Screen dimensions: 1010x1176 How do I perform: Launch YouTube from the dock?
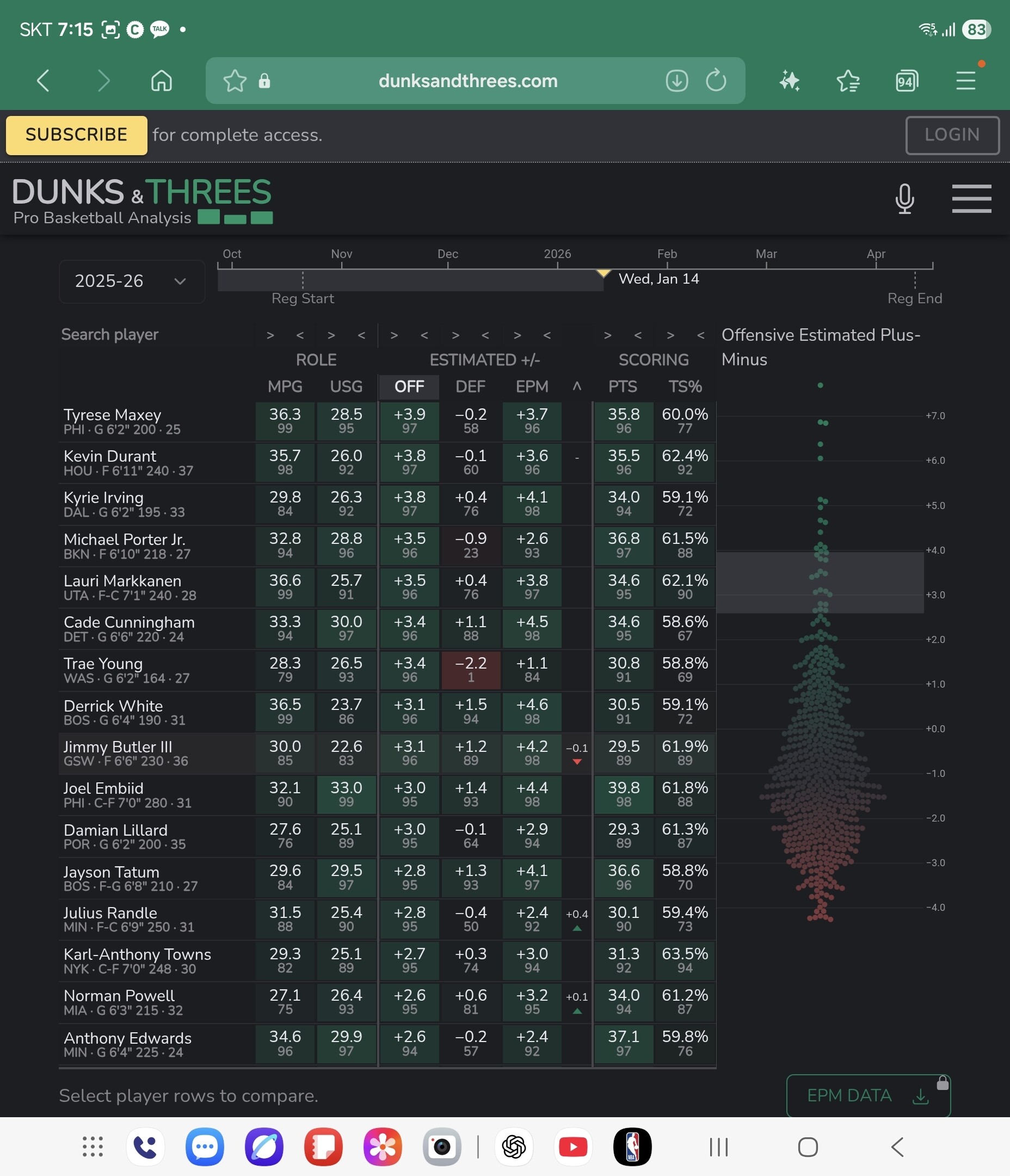[573, 1147]
